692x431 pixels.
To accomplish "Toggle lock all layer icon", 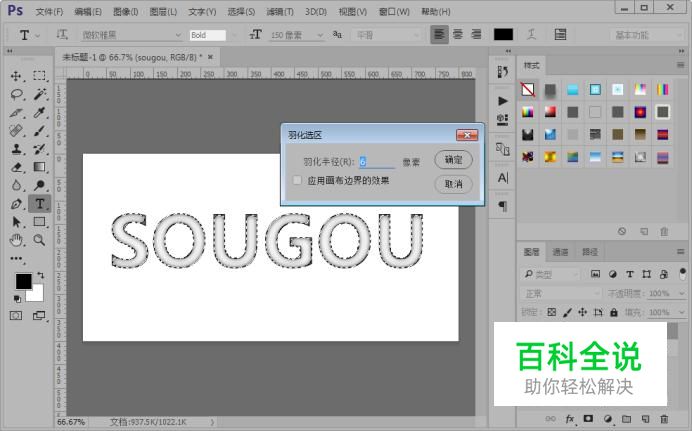I will [x=614, y=312].
